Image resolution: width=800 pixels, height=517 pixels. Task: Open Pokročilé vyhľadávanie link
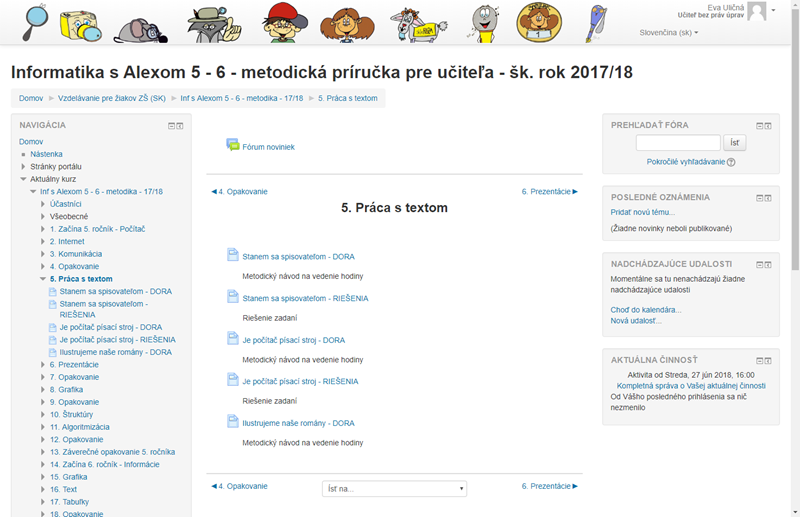tap(686, 162)
